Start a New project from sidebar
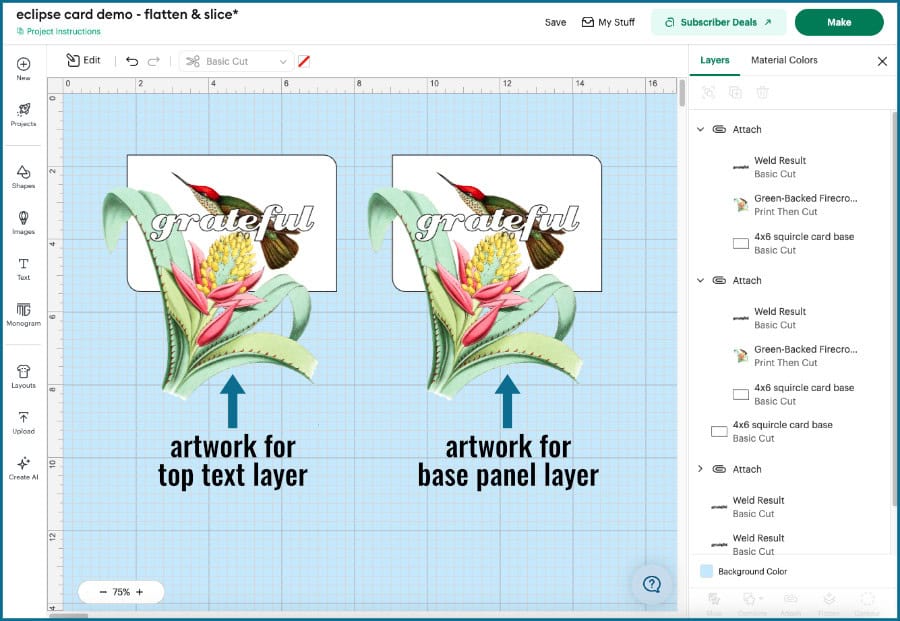Screen dimensions: 900x621 (x=24, y=68)
